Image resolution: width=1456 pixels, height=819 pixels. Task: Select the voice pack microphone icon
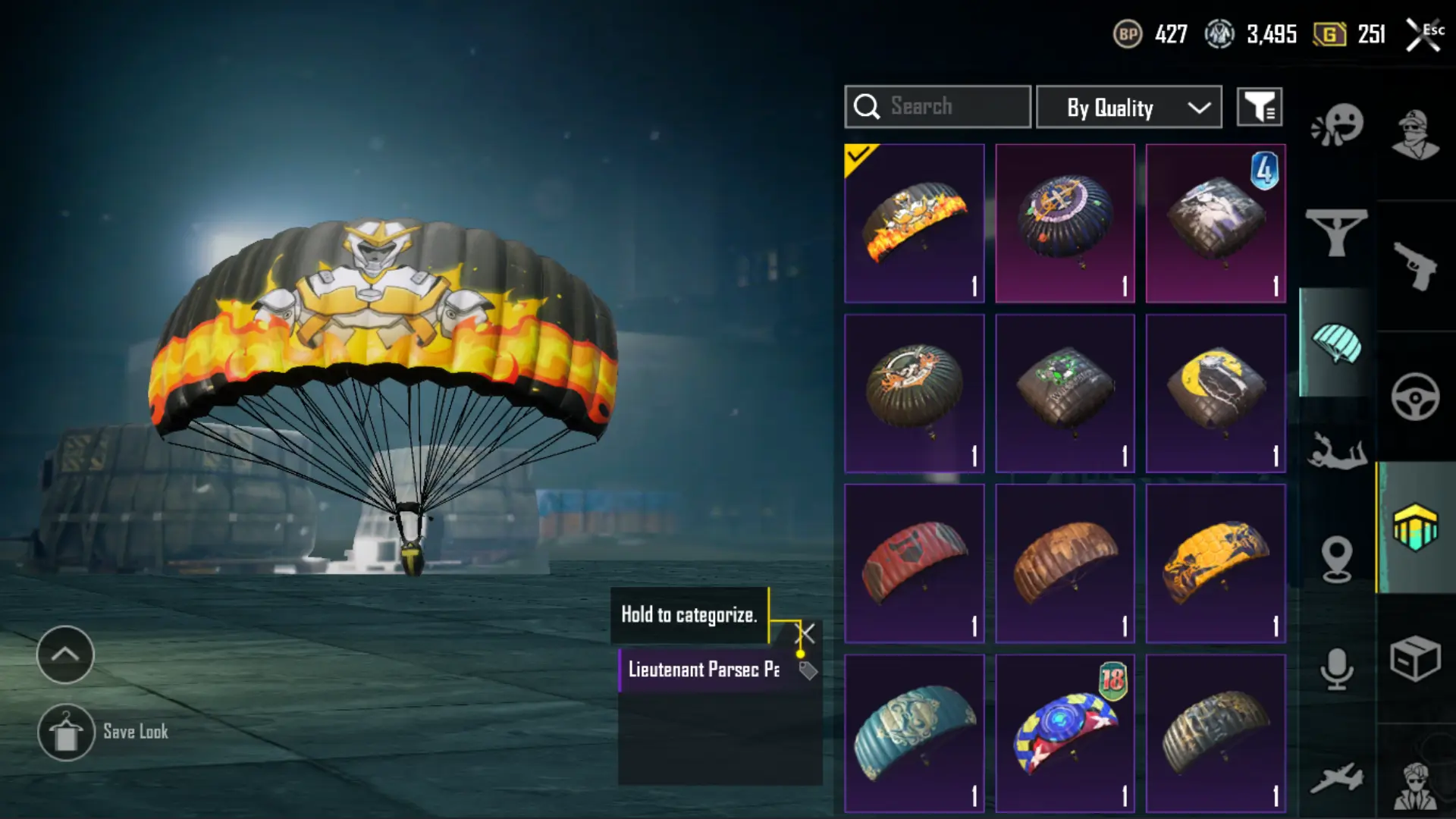click(x=1336, y=669)
